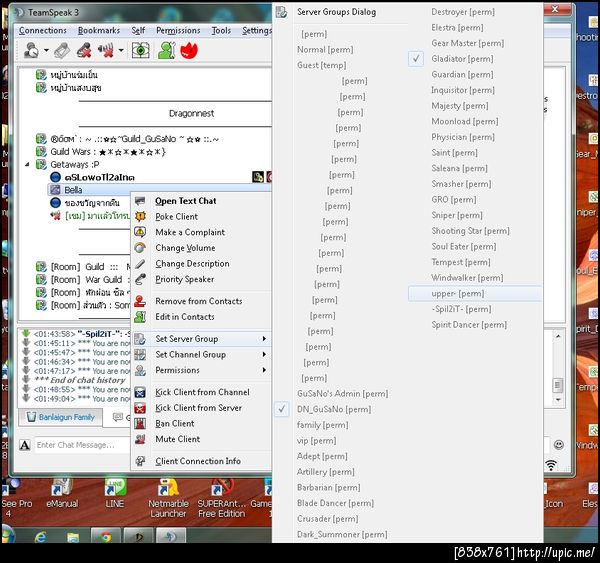Check the Sniper [perm] group

(457, 215)
